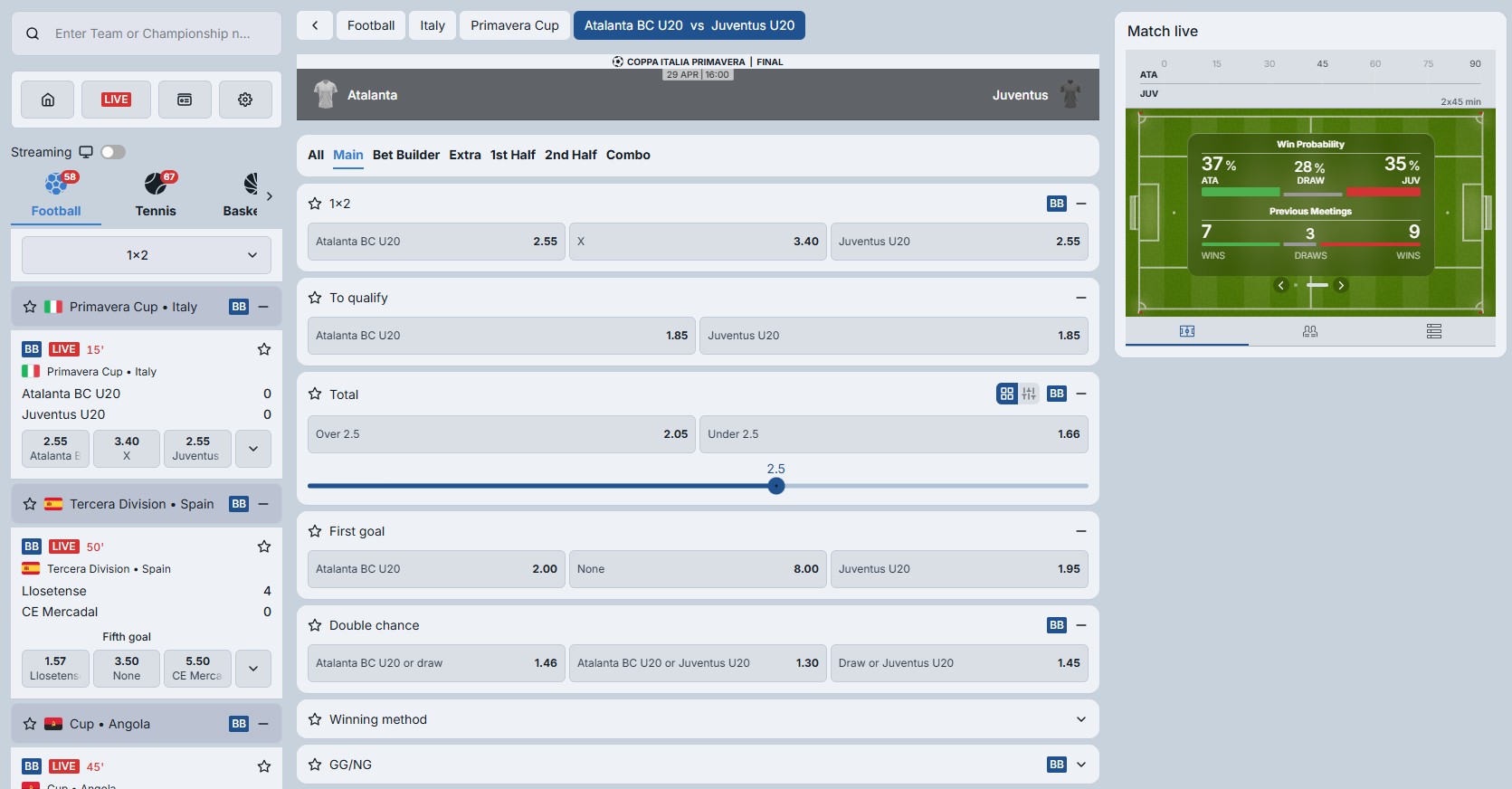This screenshot has height=789, width=1512.
Task: Switch Total market to slider view icon
Action: pos(1029,394)
